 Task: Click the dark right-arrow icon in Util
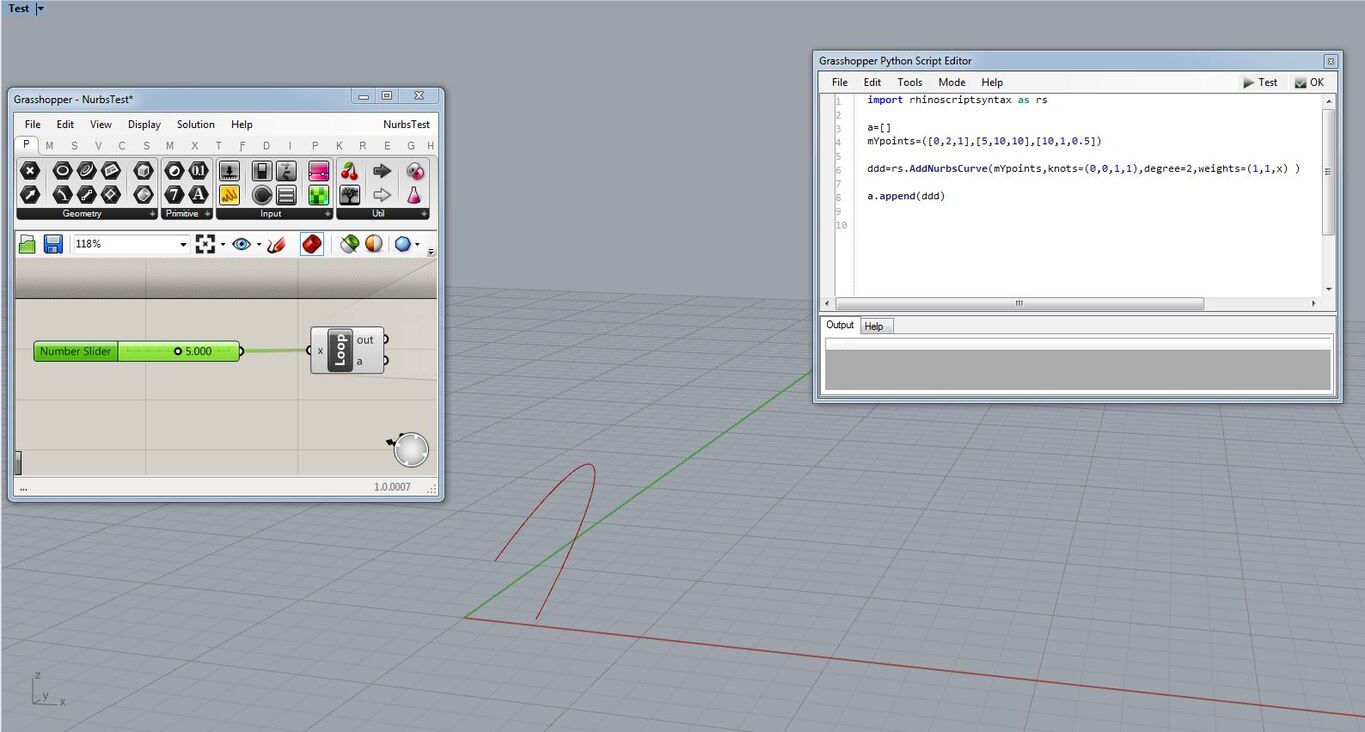point(382,171)
